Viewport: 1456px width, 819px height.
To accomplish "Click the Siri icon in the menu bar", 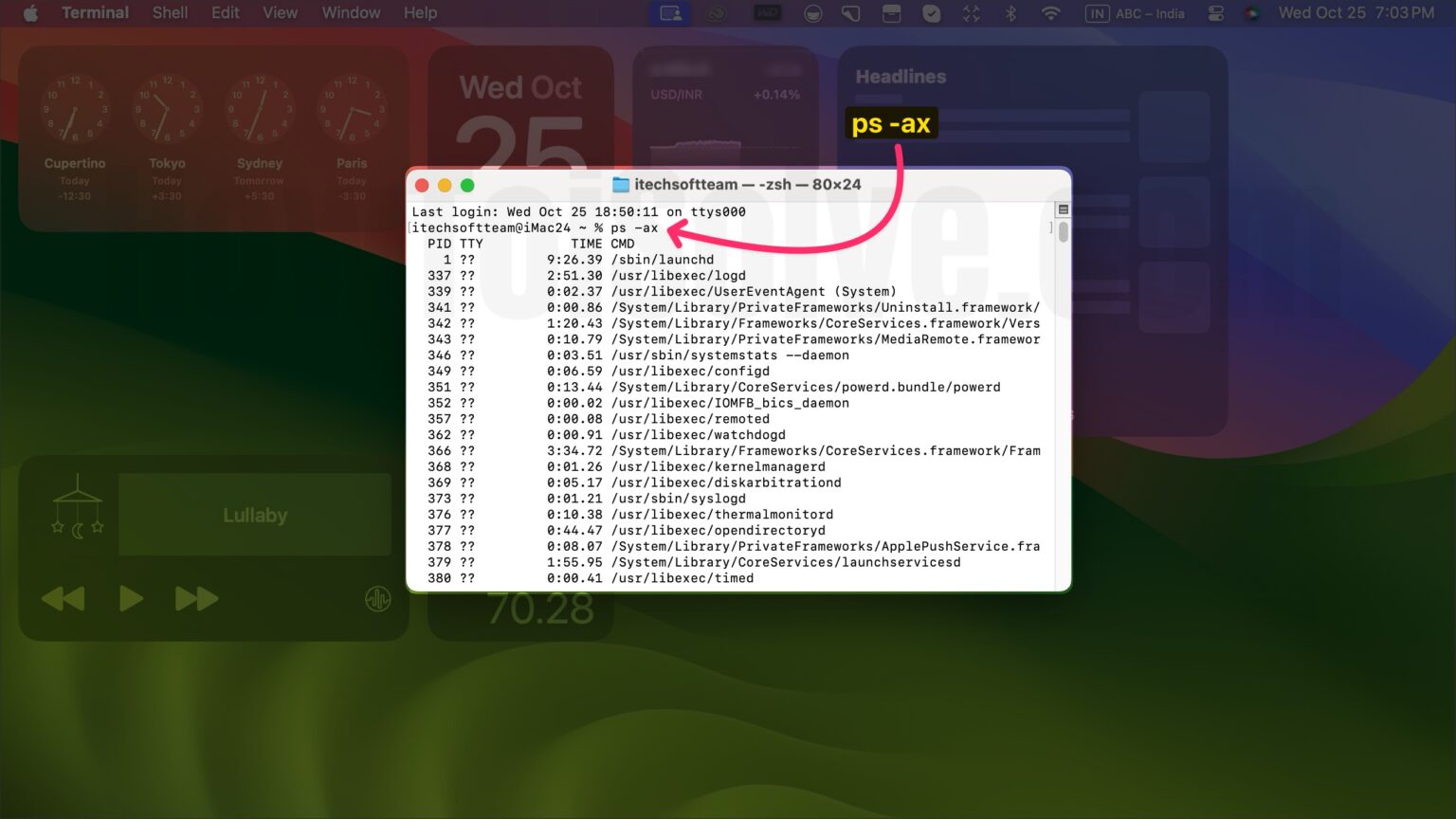I will (1252, 13).
